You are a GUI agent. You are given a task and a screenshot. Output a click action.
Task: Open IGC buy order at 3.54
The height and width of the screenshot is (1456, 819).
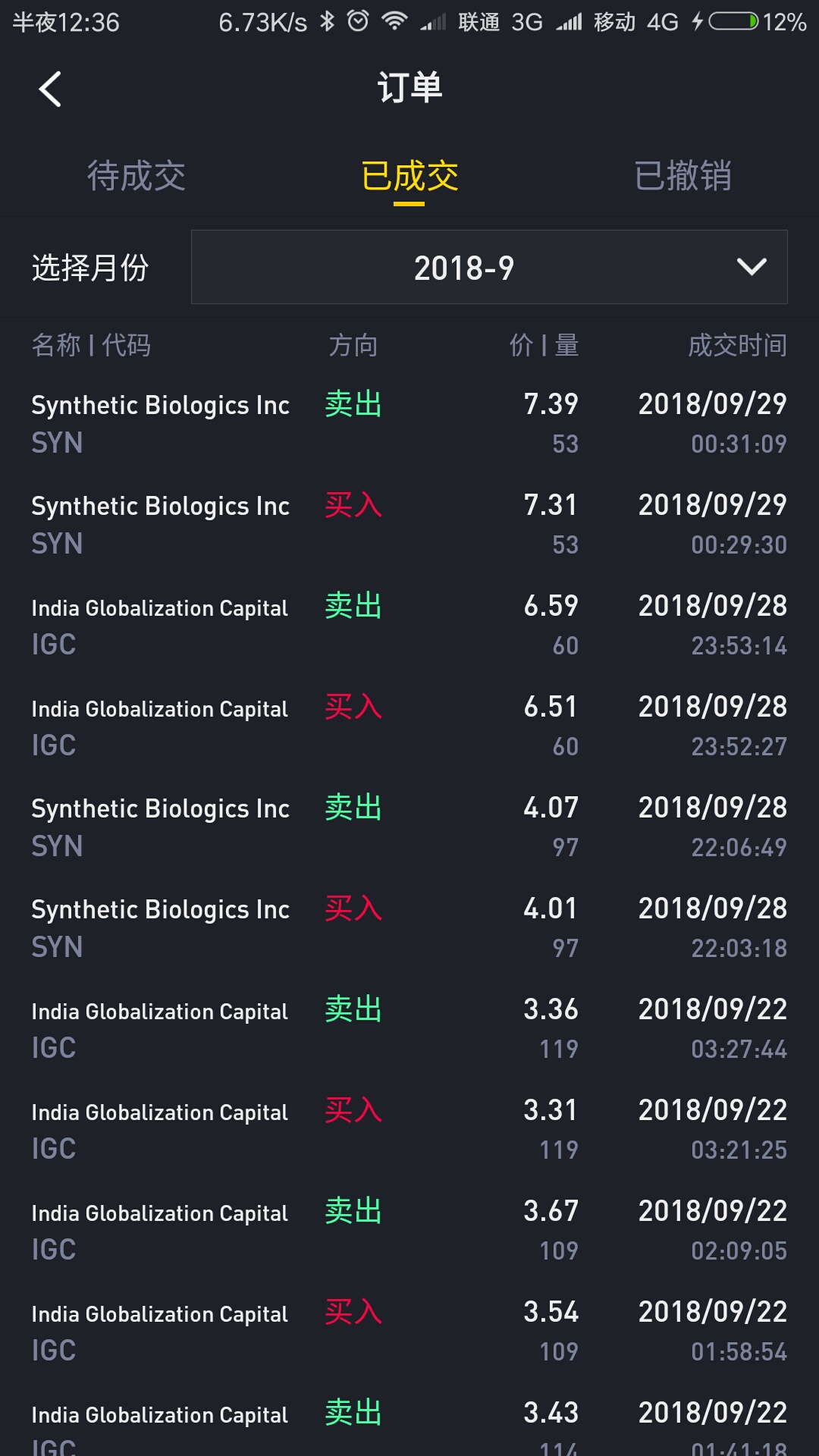[x=409, y=1331]
